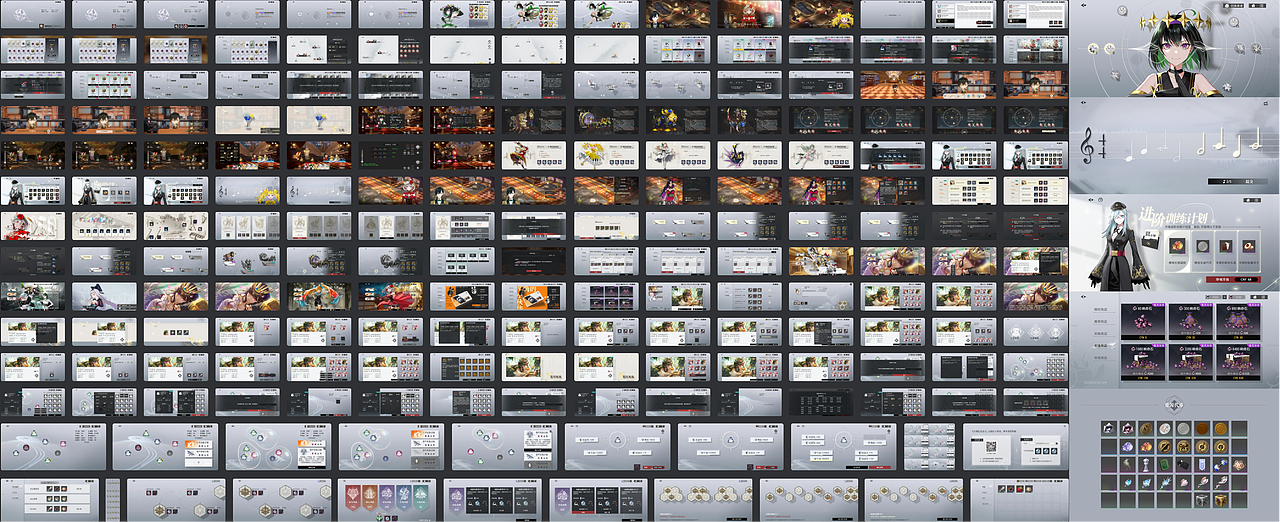Click the purple faction banner in five-banner row
1280x522 pixels.
[387, 497]
